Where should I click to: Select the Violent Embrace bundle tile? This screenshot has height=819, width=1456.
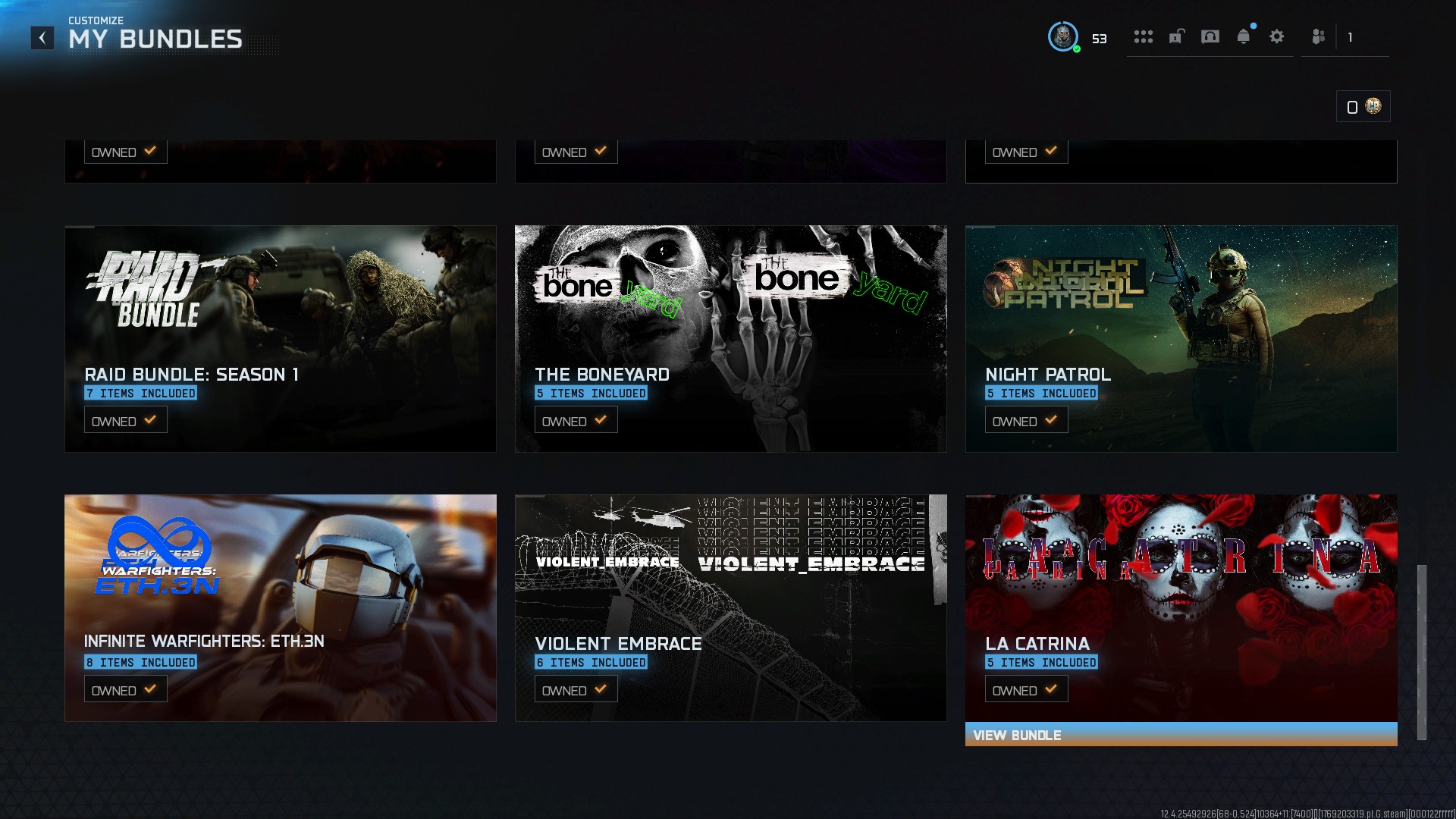(730, 607)
